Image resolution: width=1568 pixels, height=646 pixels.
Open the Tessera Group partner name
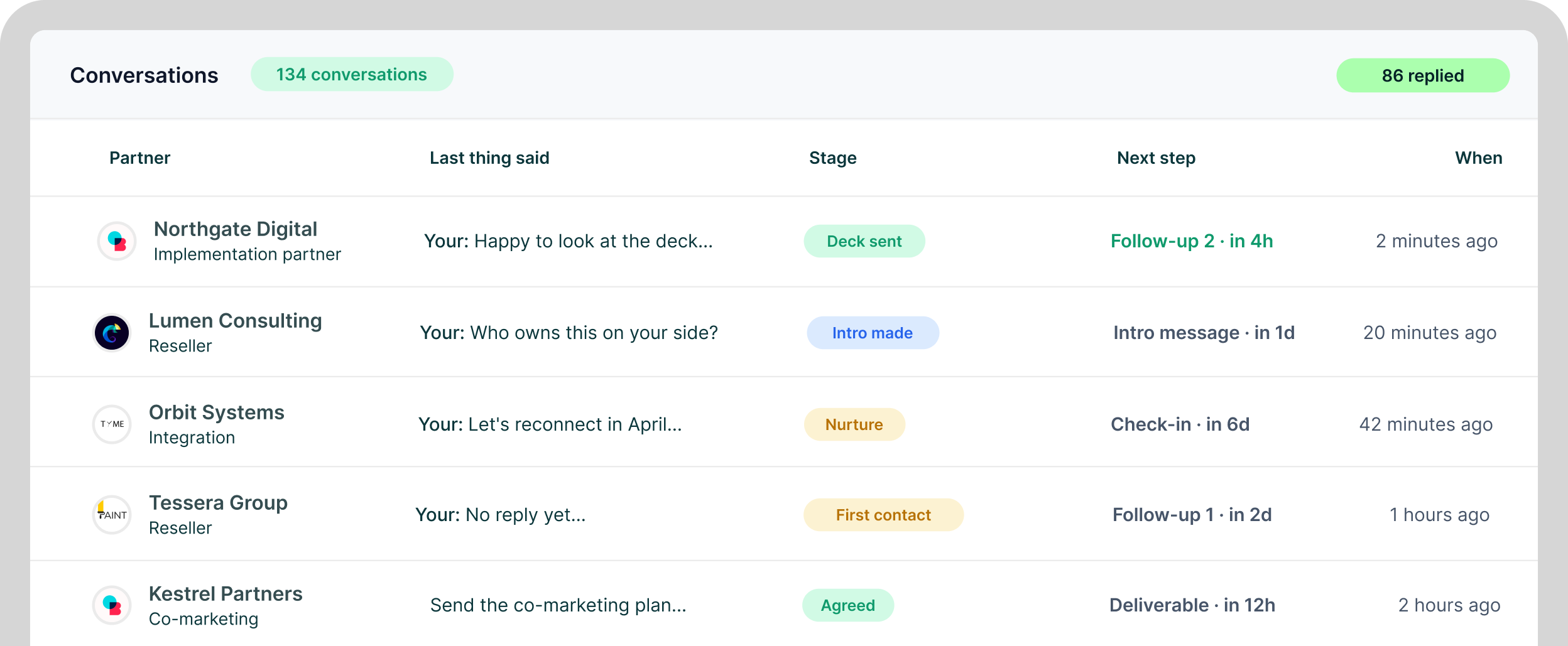click(219, 503)
